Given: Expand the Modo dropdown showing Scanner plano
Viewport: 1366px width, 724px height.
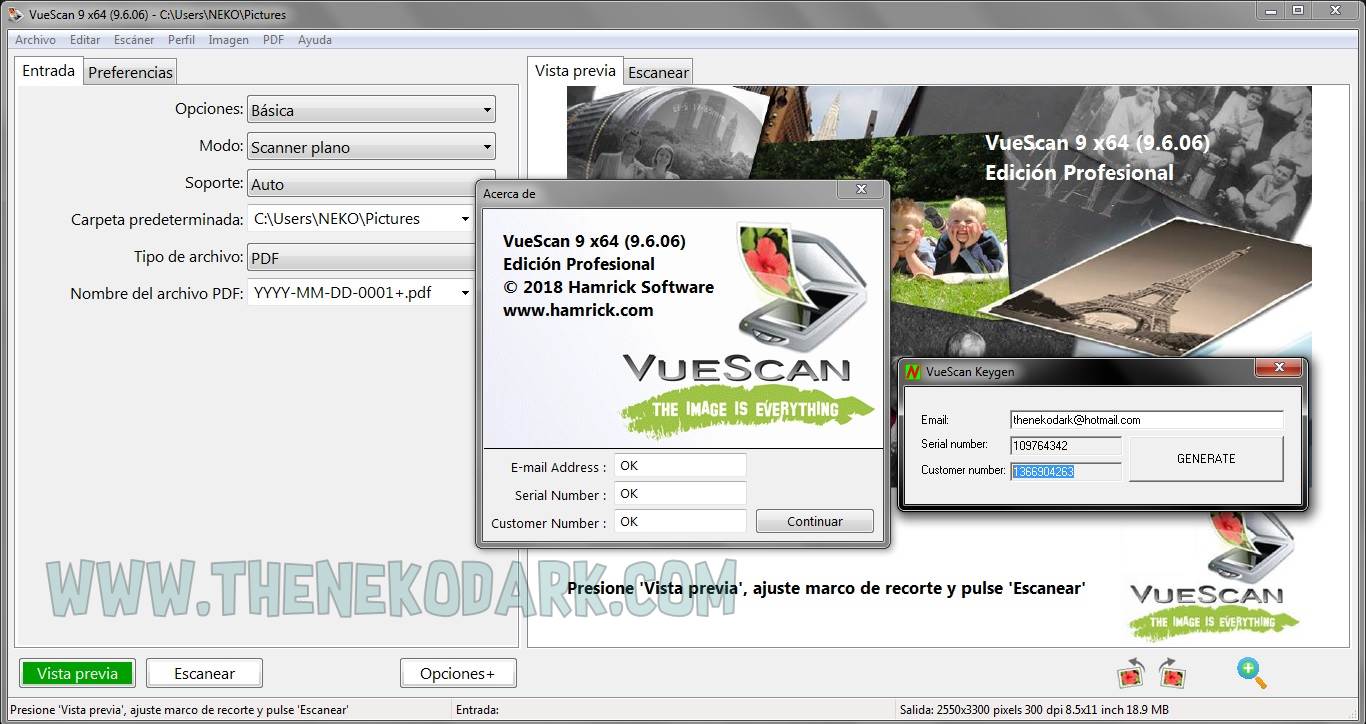Looking at the screenshot, I should click(371, 146).
